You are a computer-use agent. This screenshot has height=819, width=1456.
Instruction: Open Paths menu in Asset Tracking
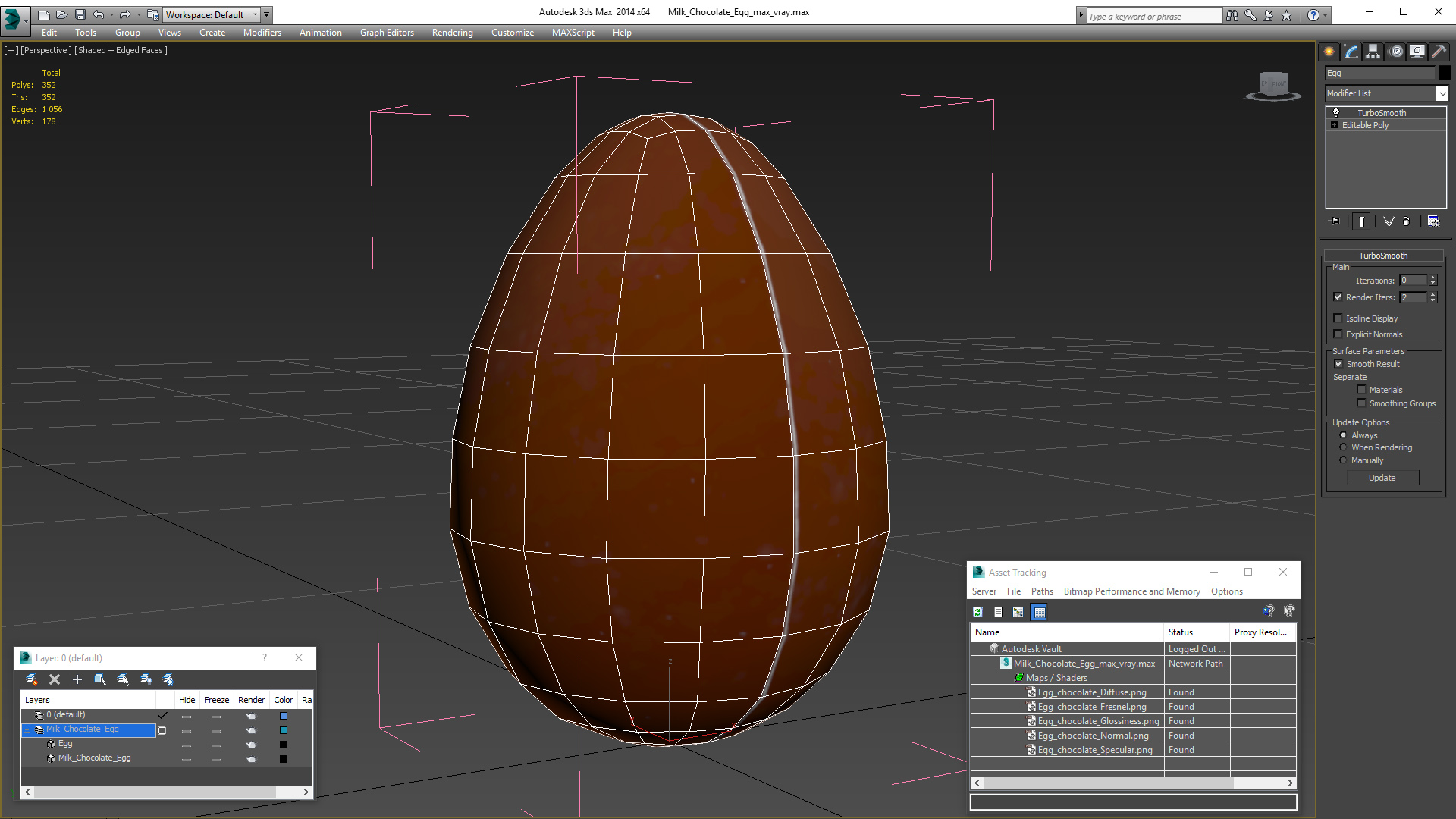(1042, 591)
